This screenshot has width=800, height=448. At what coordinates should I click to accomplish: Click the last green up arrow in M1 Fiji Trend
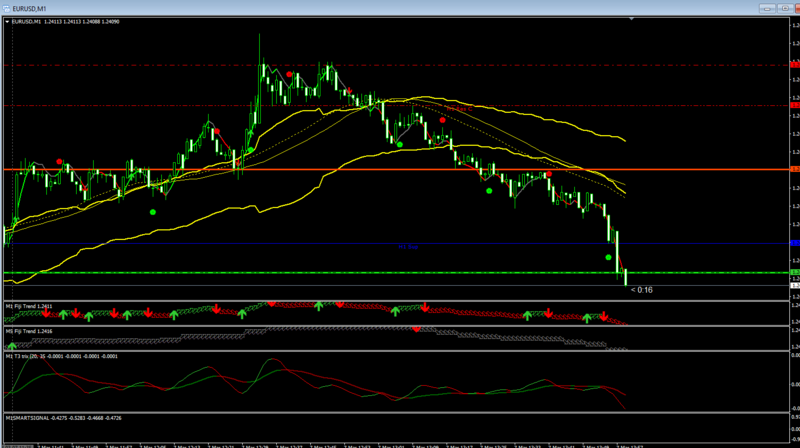pos(587,318)
